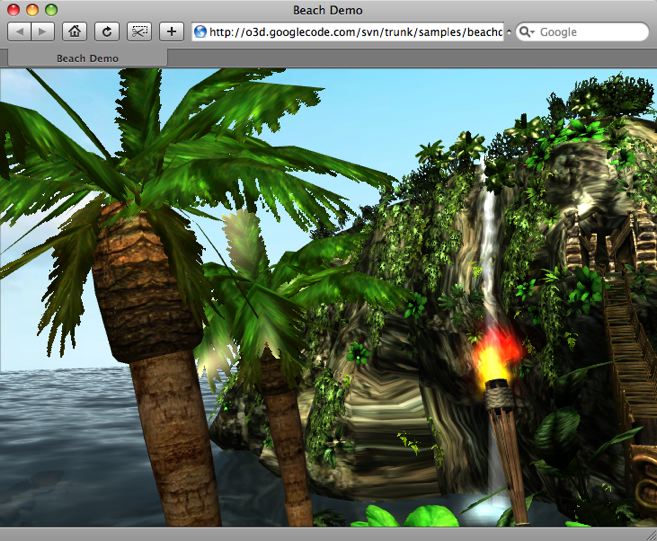
Task: Open the Home page button
Action: pos(73,32)
